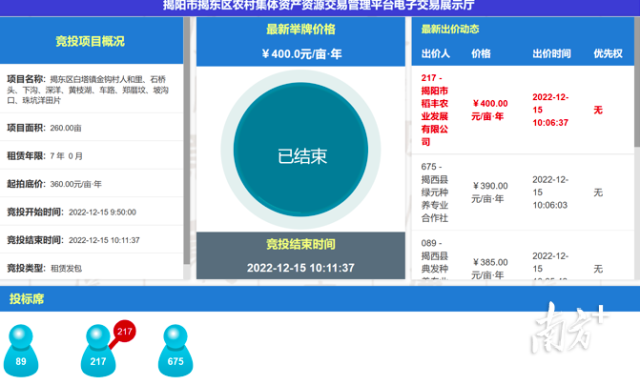Click the 无 priority in 675's row
Image resolution: width=640 pixels, height=385 pixels.
point(598,192)
